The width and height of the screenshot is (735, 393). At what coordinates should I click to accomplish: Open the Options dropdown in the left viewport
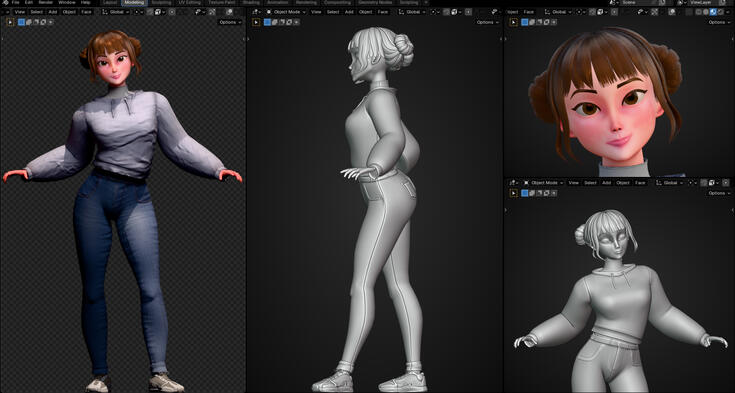(230, 22)
